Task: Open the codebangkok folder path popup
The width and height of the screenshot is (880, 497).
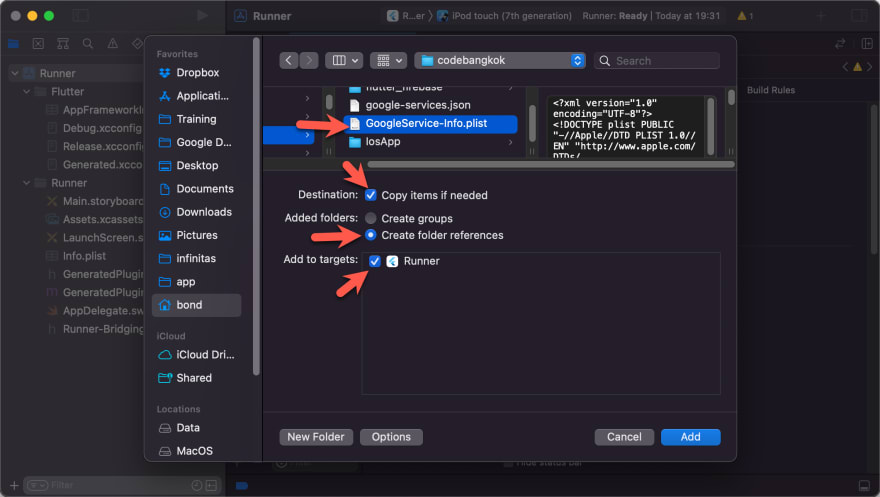Action: [x=500, y=61]
